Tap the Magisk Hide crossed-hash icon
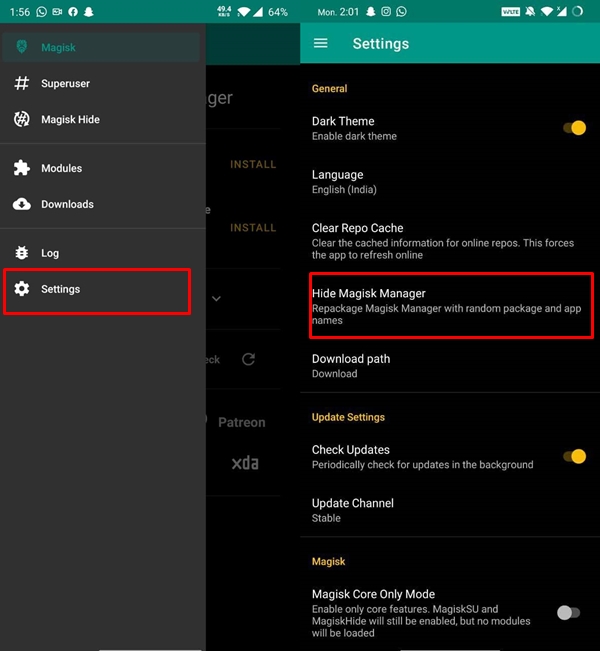This screenshot has height=651, width=600. (22, 120)
